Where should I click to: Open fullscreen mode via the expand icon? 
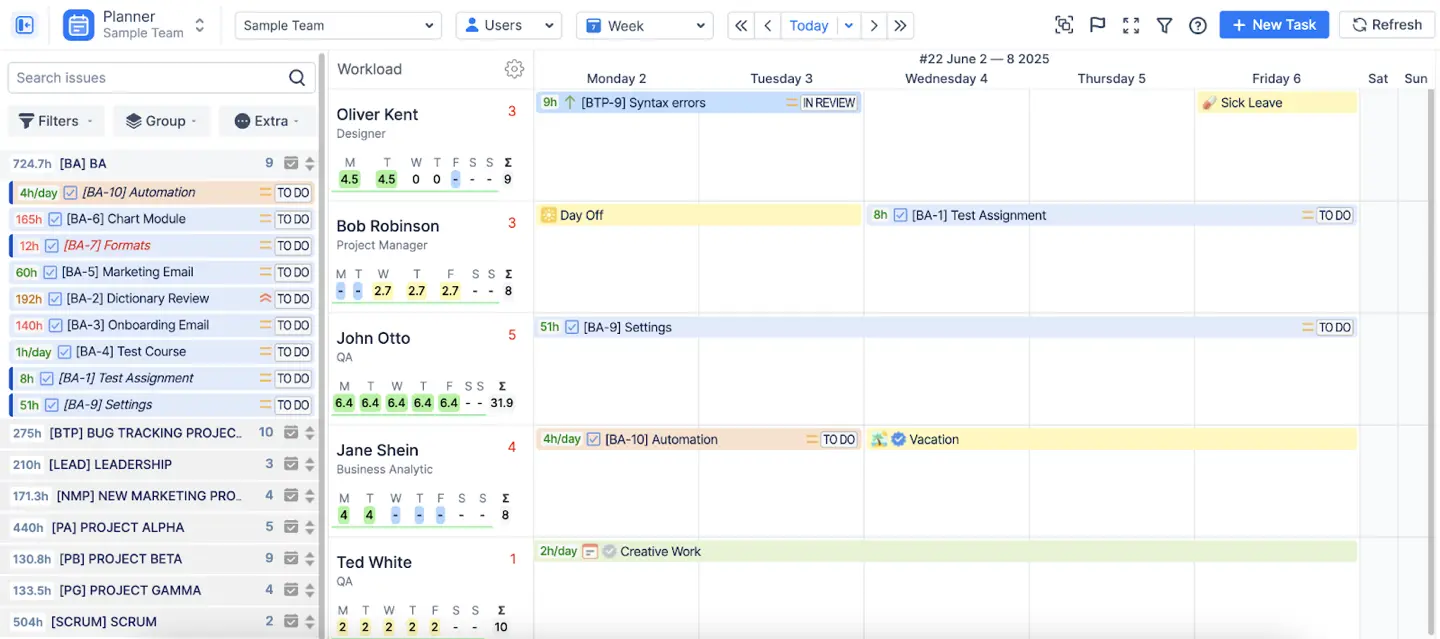tap(1131, 25)
